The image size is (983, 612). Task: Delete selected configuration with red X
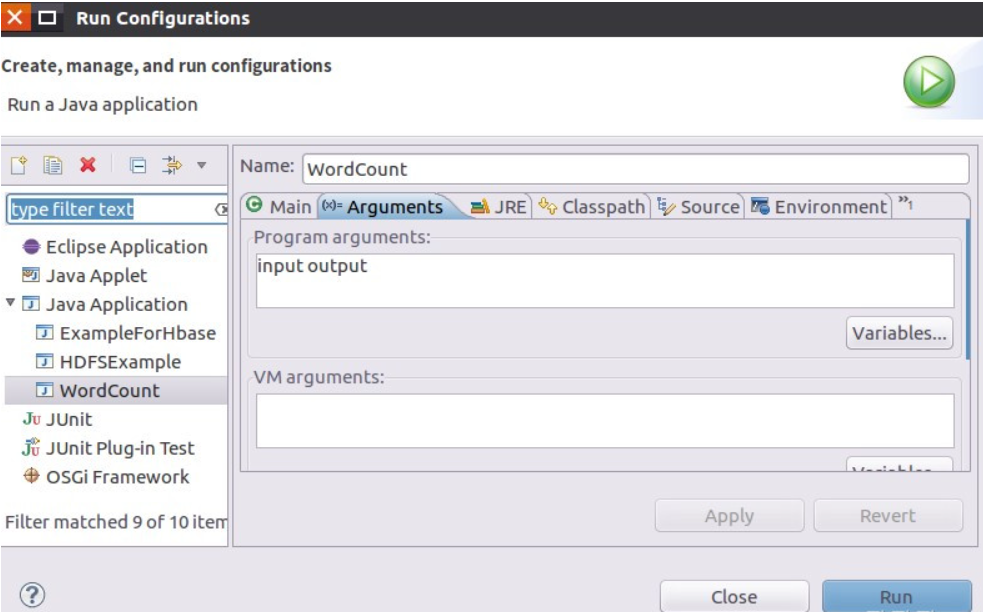(x=88, y=165)
